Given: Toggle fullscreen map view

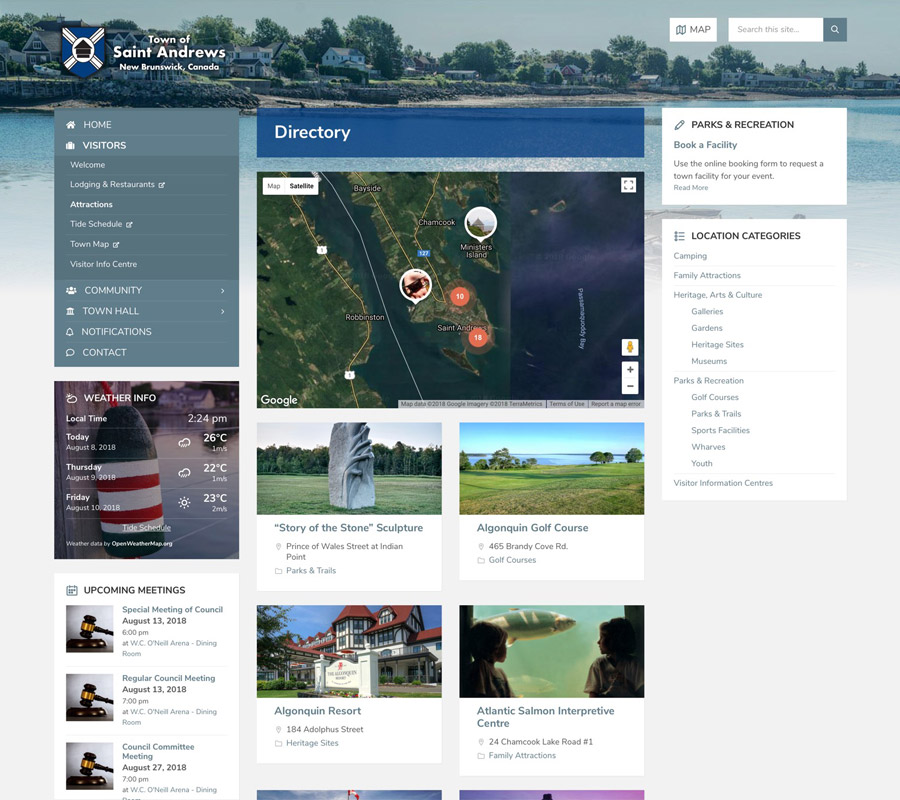Looking at the screenshot, I should tap(629, 185).
